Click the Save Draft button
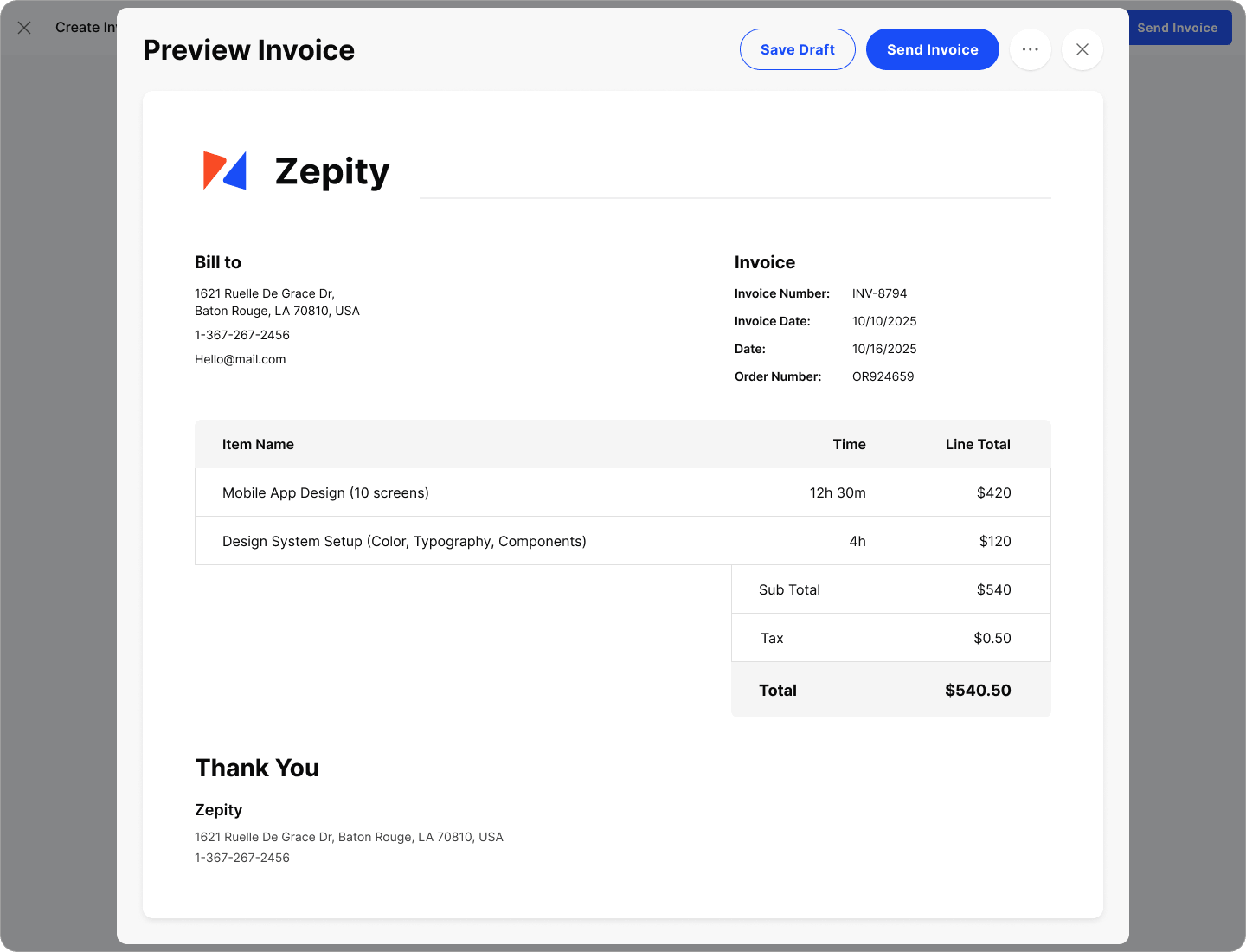 point(797,49)
